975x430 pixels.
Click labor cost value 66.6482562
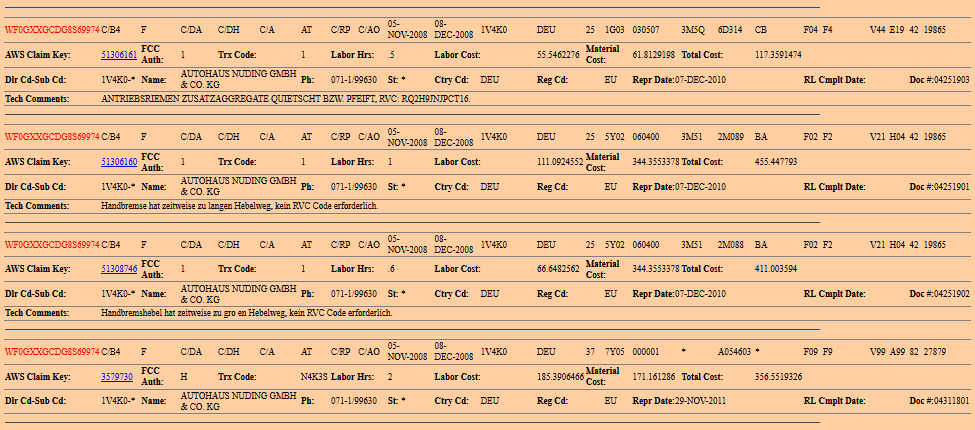pos(558,269)
